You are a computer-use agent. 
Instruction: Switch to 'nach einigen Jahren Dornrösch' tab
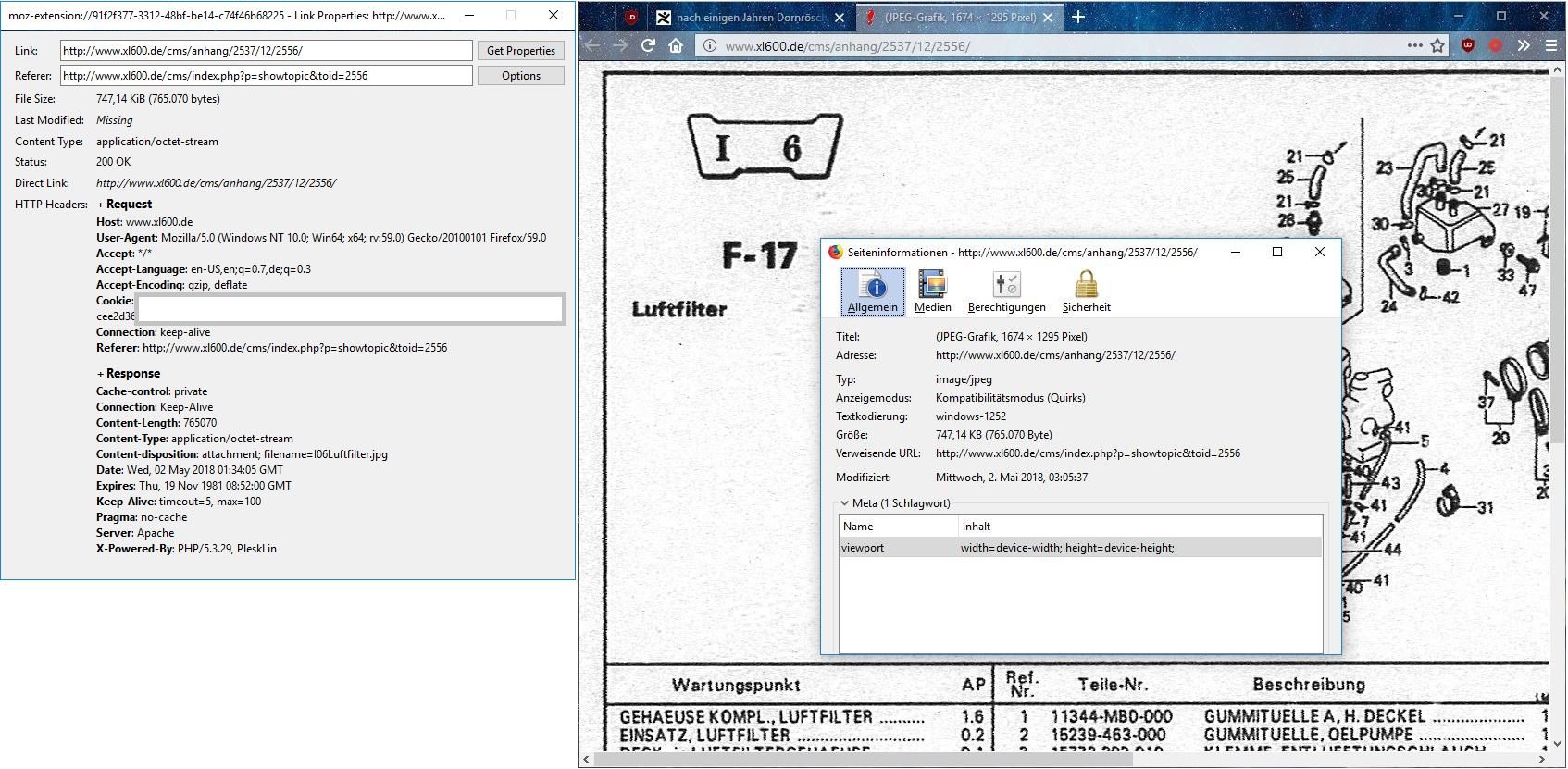pyautogui.click(x=750, y=18)
